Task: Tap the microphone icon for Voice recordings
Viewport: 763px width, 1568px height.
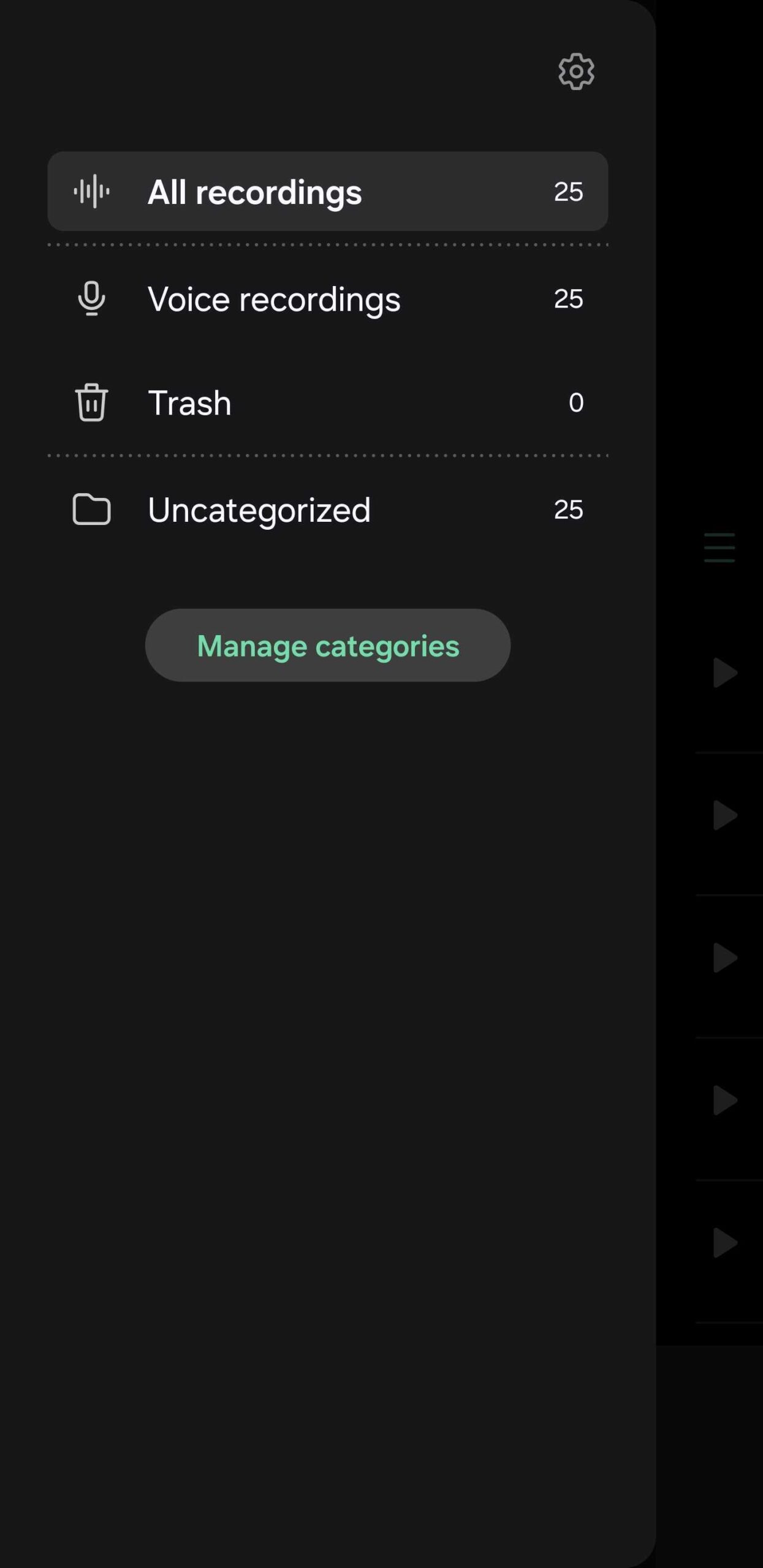Action: (x=92, y=299)
